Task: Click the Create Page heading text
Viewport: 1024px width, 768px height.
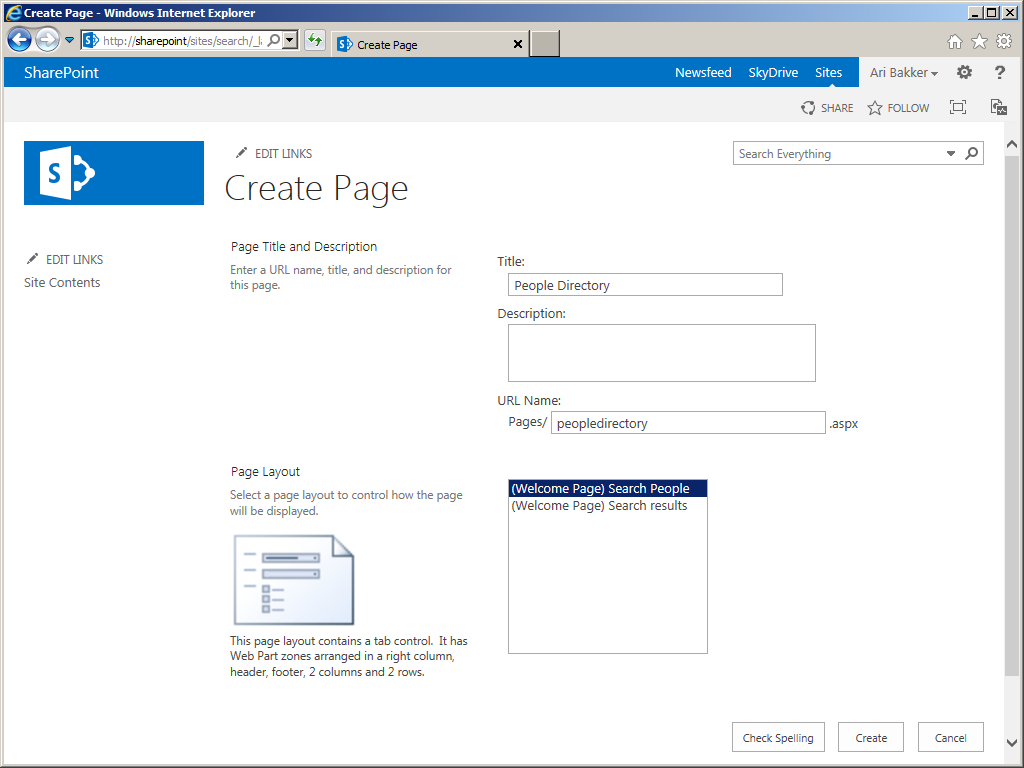Action: coord(316,189)
